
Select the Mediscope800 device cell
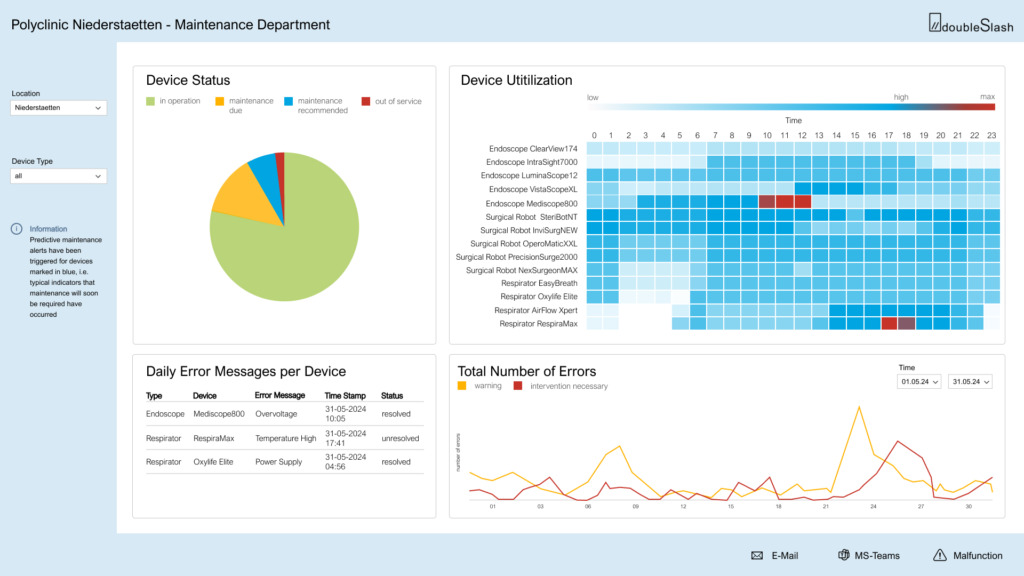click(x=219, y=414)
